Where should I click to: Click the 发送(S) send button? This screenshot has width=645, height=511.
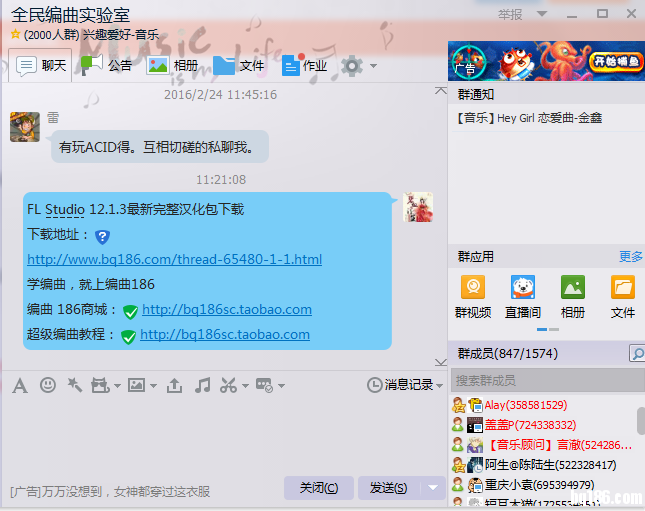[x=389, y=488]
